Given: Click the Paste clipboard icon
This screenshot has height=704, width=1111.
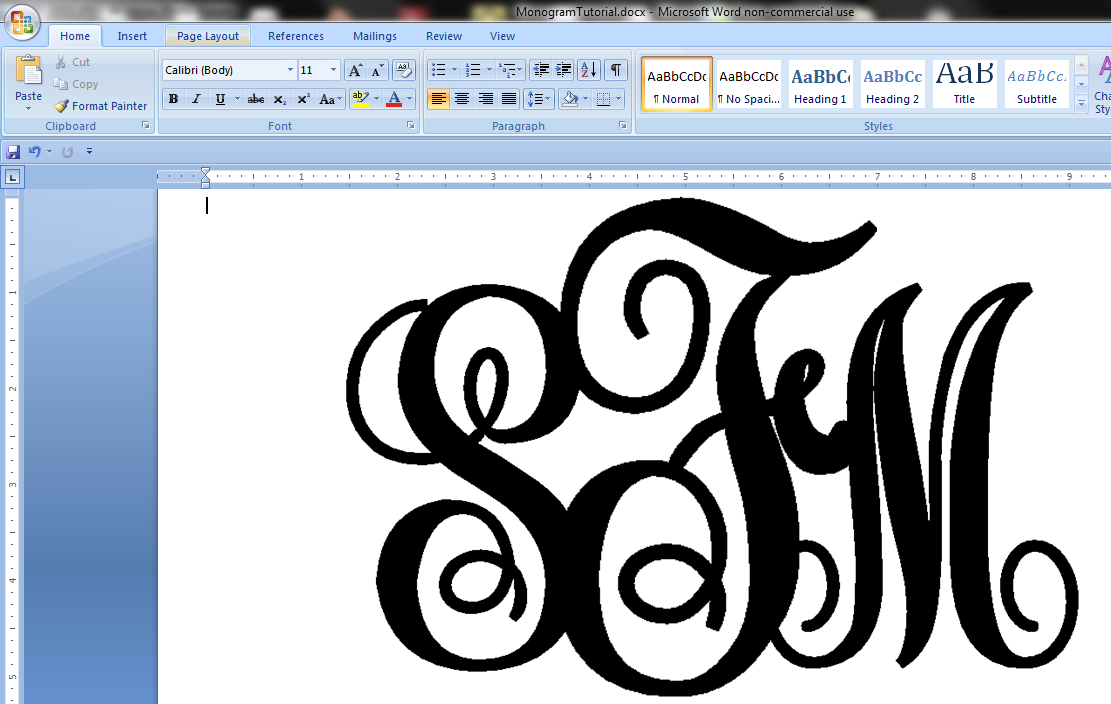Looking at the screenshot, I should [28, 71].
